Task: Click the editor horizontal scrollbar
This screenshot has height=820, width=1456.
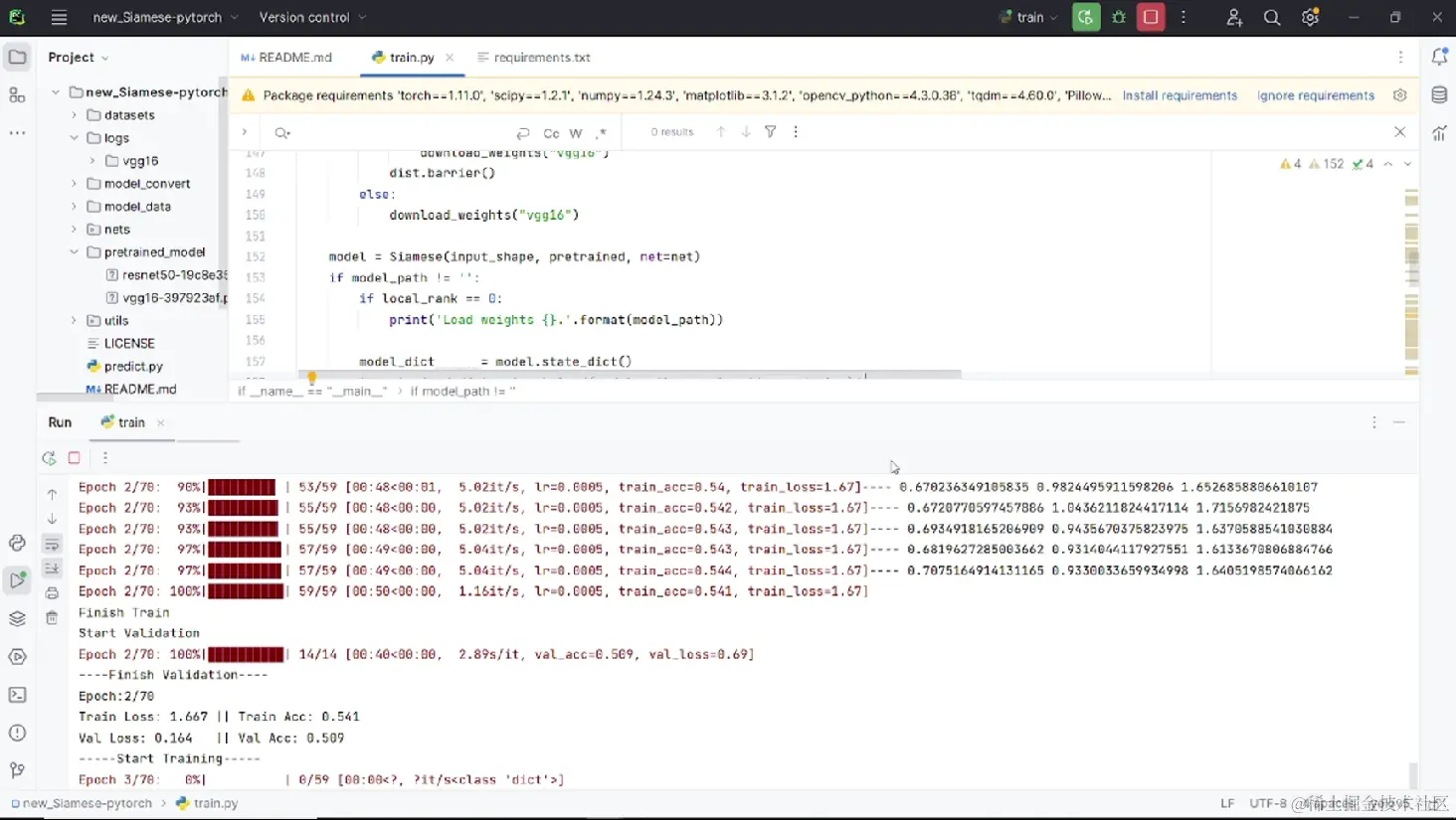Action: click(x=632, y=375)
